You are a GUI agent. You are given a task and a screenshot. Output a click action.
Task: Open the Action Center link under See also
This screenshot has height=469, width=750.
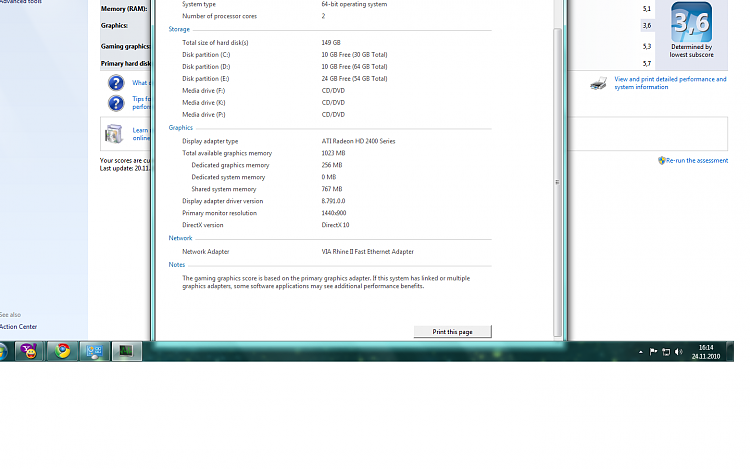tap(18, 327)
